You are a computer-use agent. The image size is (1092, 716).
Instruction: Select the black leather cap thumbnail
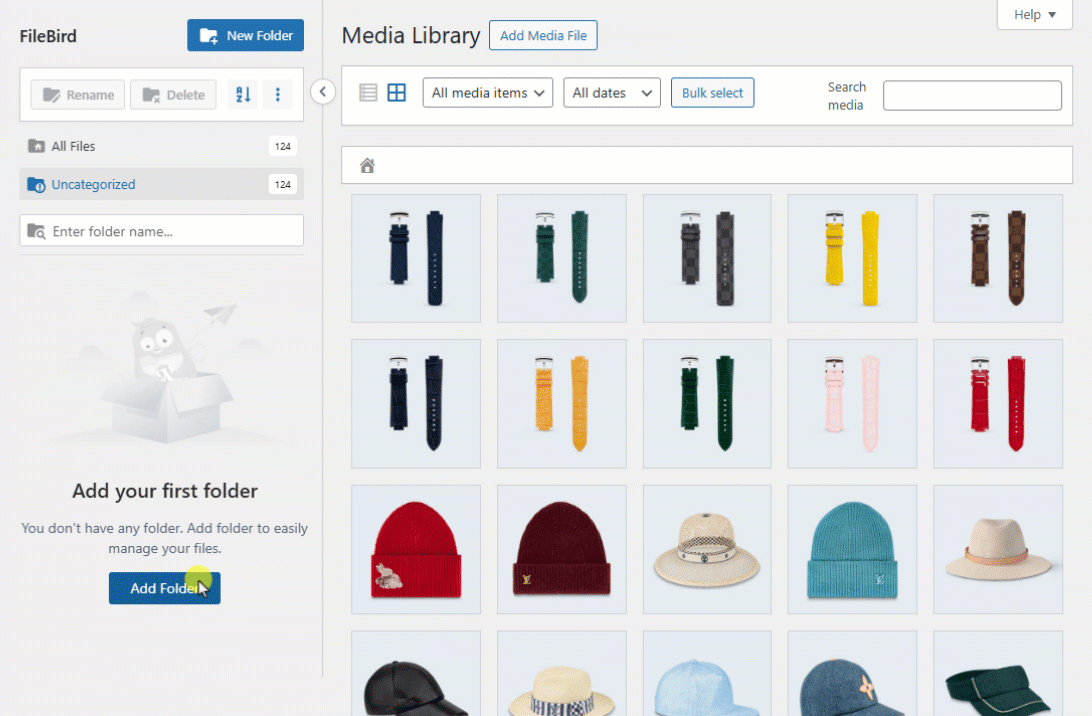pos(416,674)
